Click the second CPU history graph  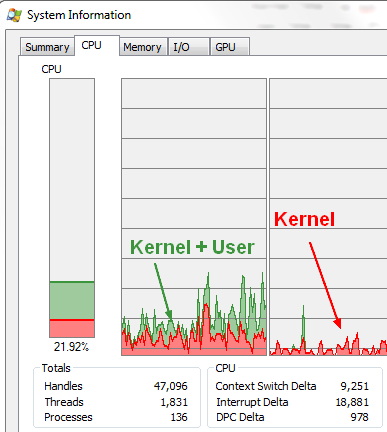(x=328, y=217)
